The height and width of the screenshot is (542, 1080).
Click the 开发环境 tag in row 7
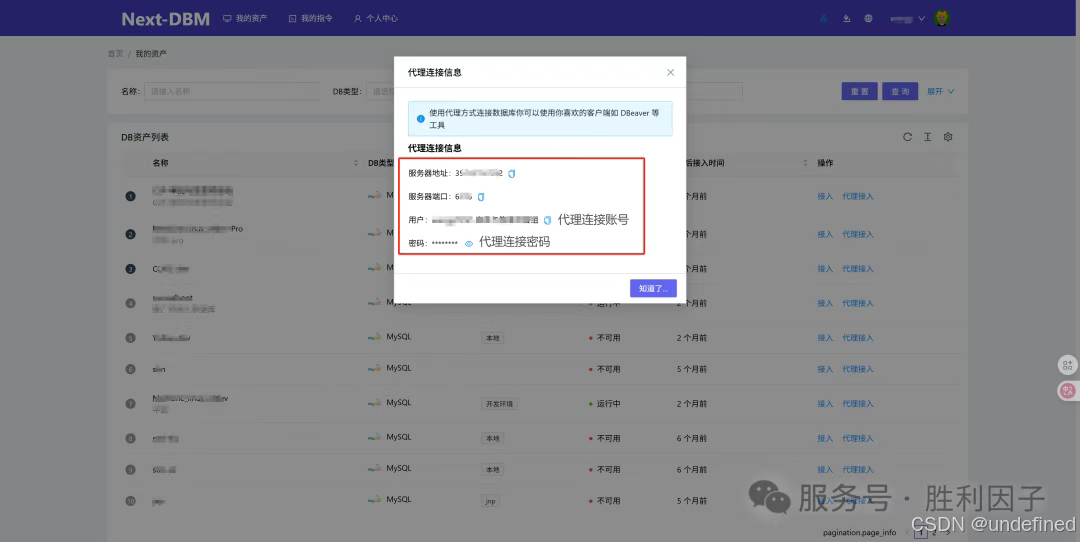point(499,404)
